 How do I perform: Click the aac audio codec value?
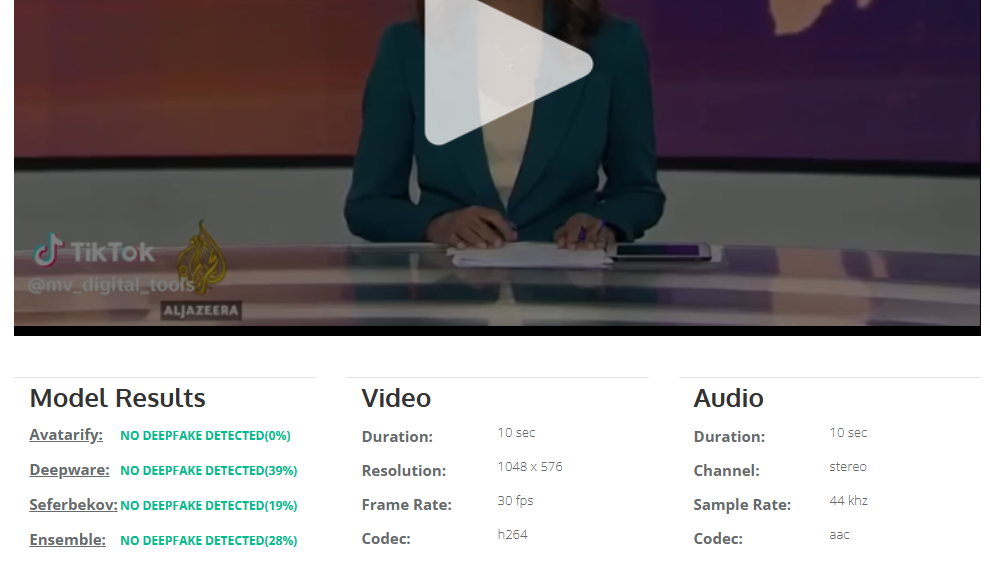coord(839,535)
